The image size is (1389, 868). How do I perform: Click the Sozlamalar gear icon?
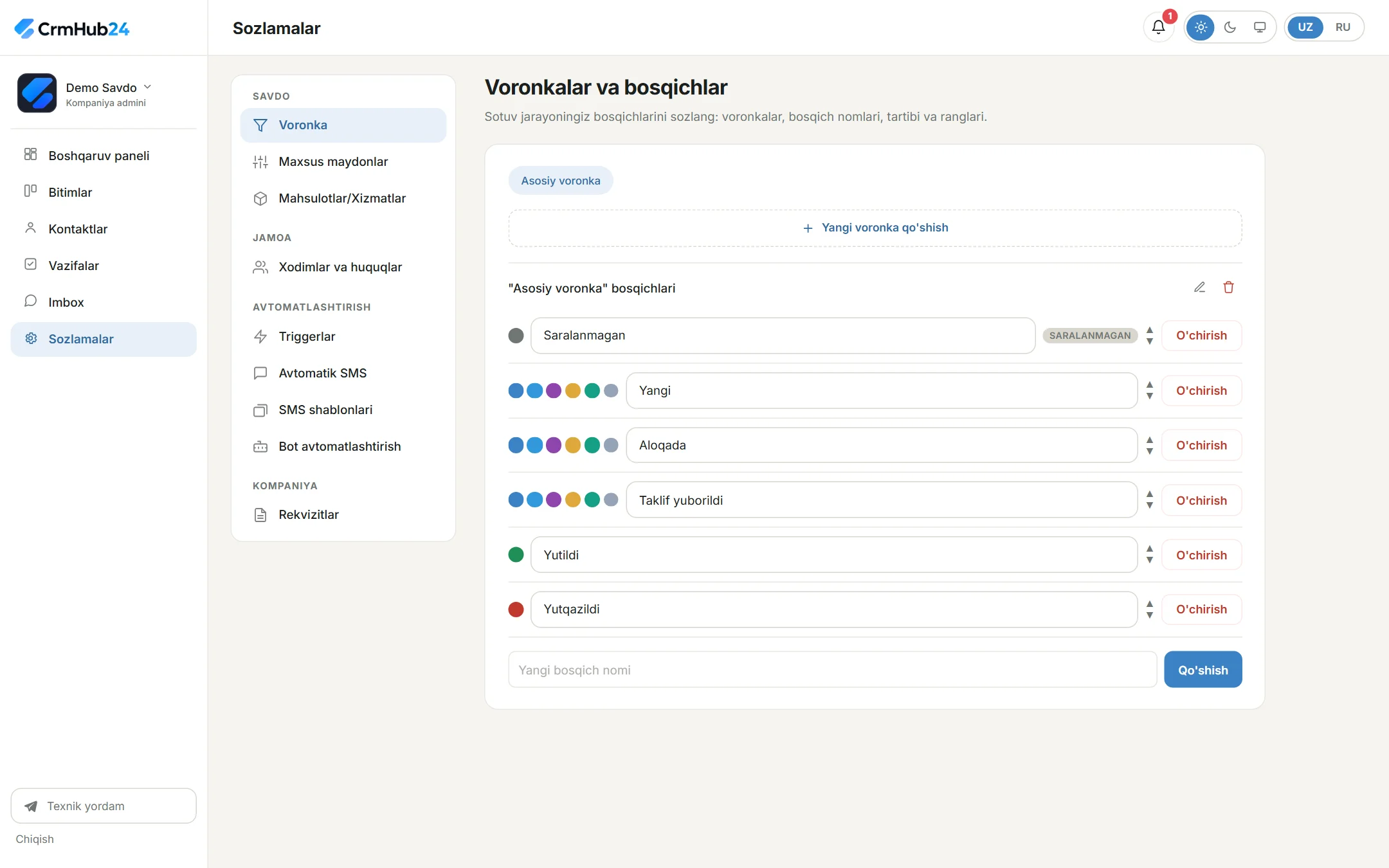click(x=30, y=338)
